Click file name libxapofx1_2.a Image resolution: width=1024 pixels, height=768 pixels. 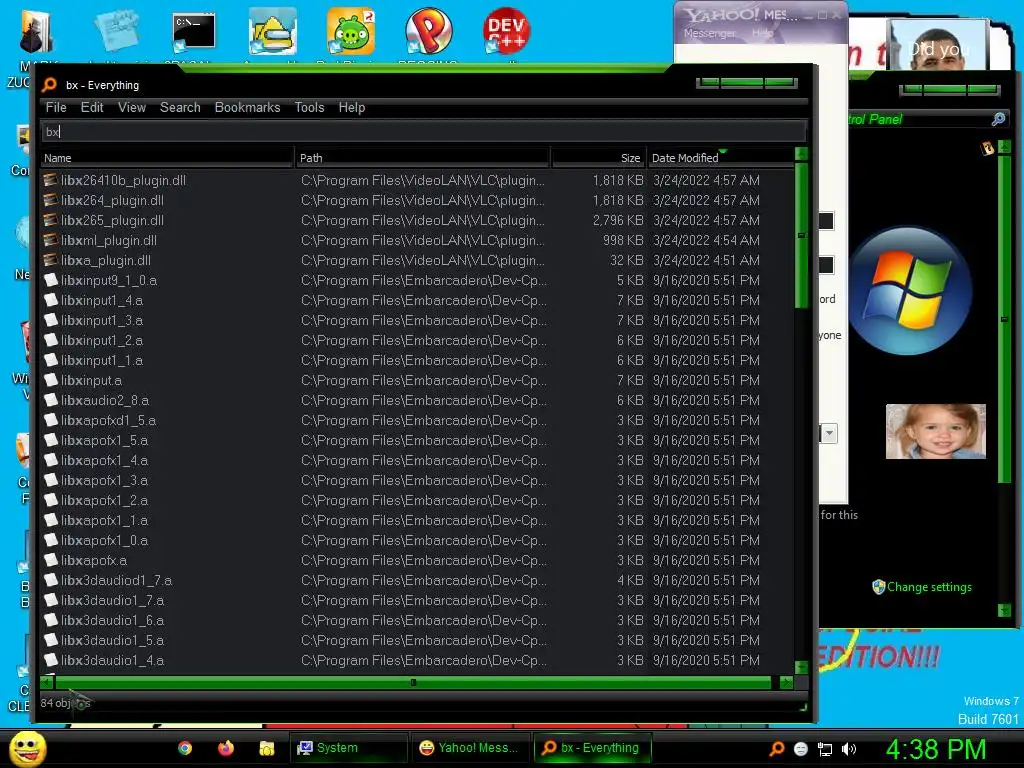pos(104,500)
